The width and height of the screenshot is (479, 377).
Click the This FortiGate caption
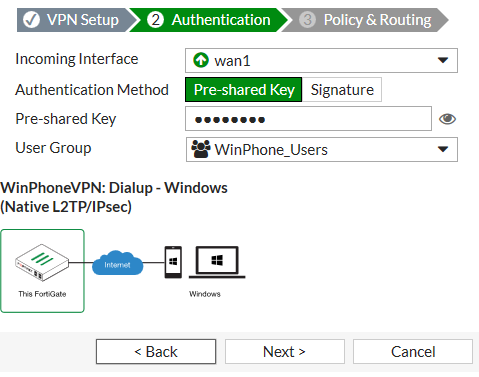click(x=42, y=294)
